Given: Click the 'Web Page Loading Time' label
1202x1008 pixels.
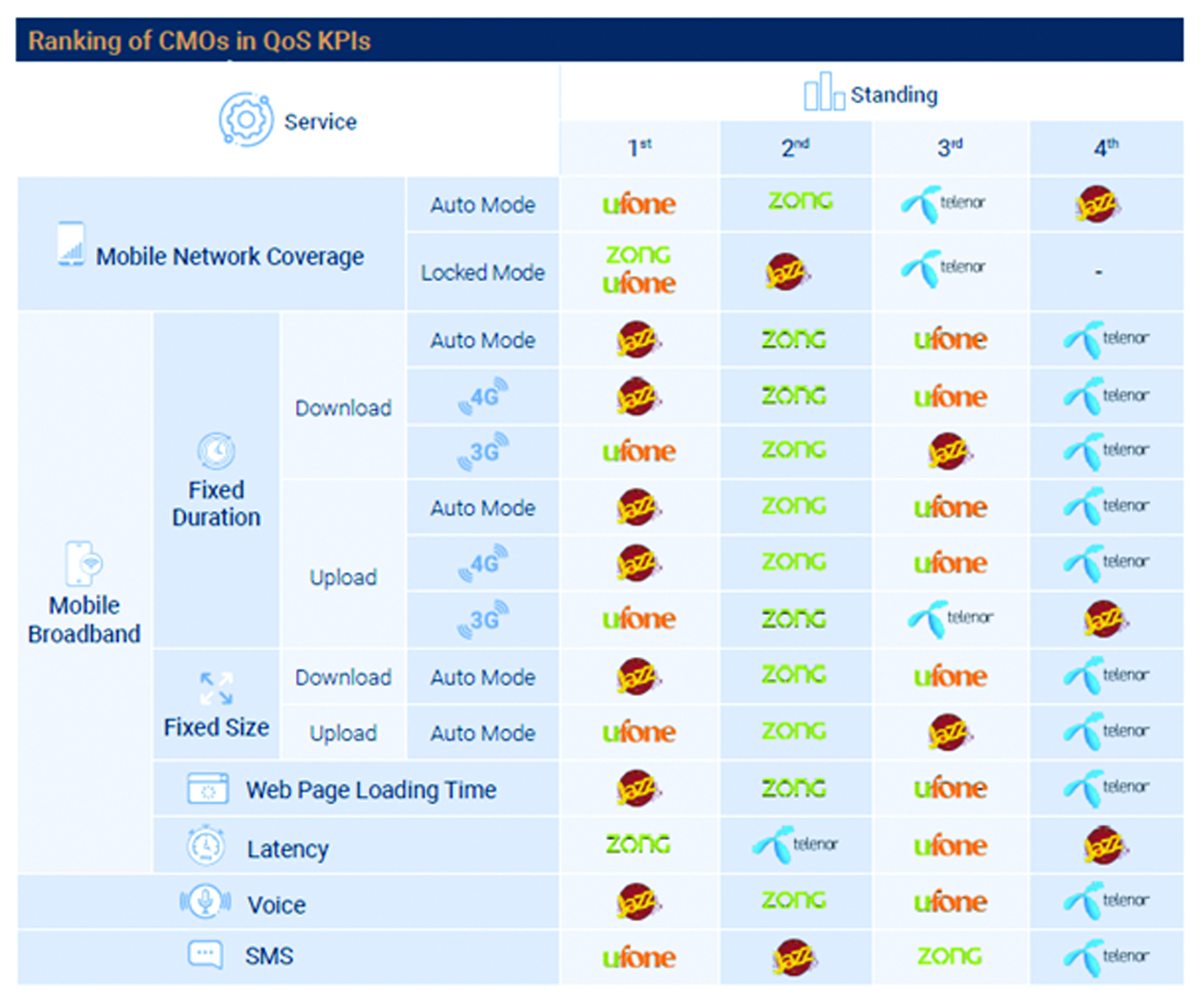Looking at the screenshot, I should pos(371,790).
